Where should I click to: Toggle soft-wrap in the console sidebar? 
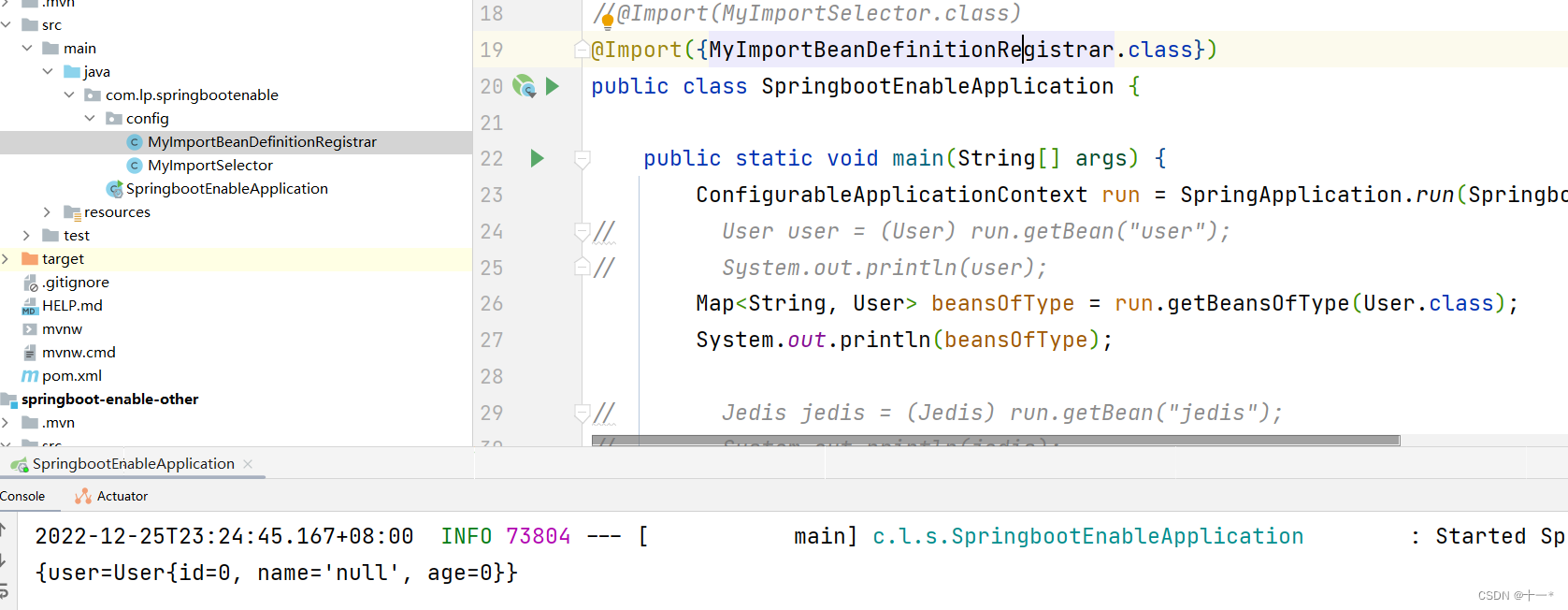point(4,589)
